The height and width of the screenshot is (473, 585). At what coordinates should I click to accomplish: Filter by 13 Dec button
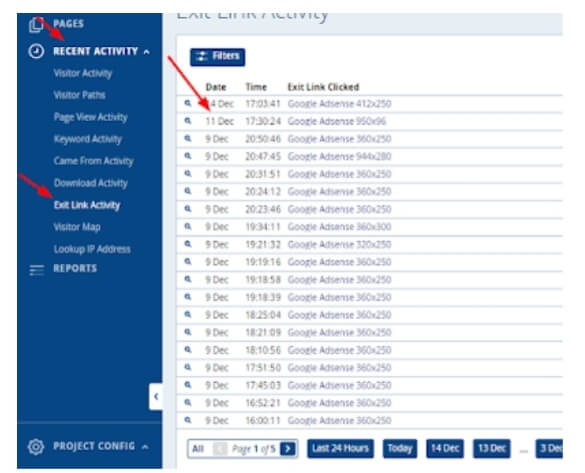[x=492, y=448]
